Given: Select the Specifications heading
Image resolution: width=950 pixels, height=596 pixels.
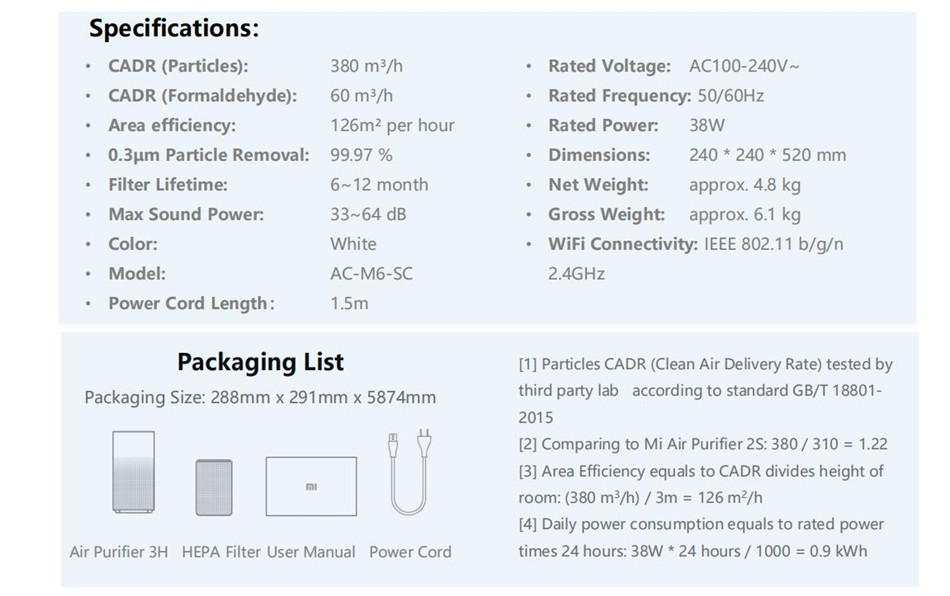Looking at the screenshot, I should 174,28.
